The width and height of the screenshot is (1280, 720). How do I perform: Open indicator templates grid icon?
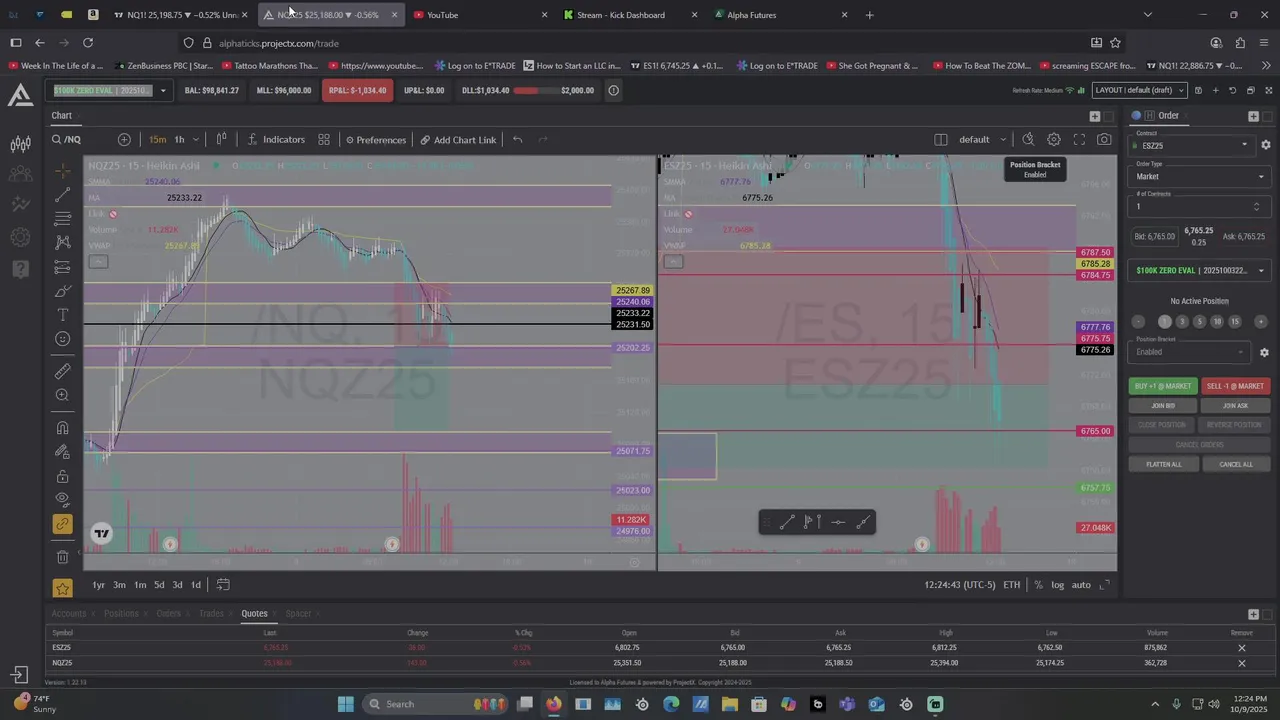click(324, 140)
